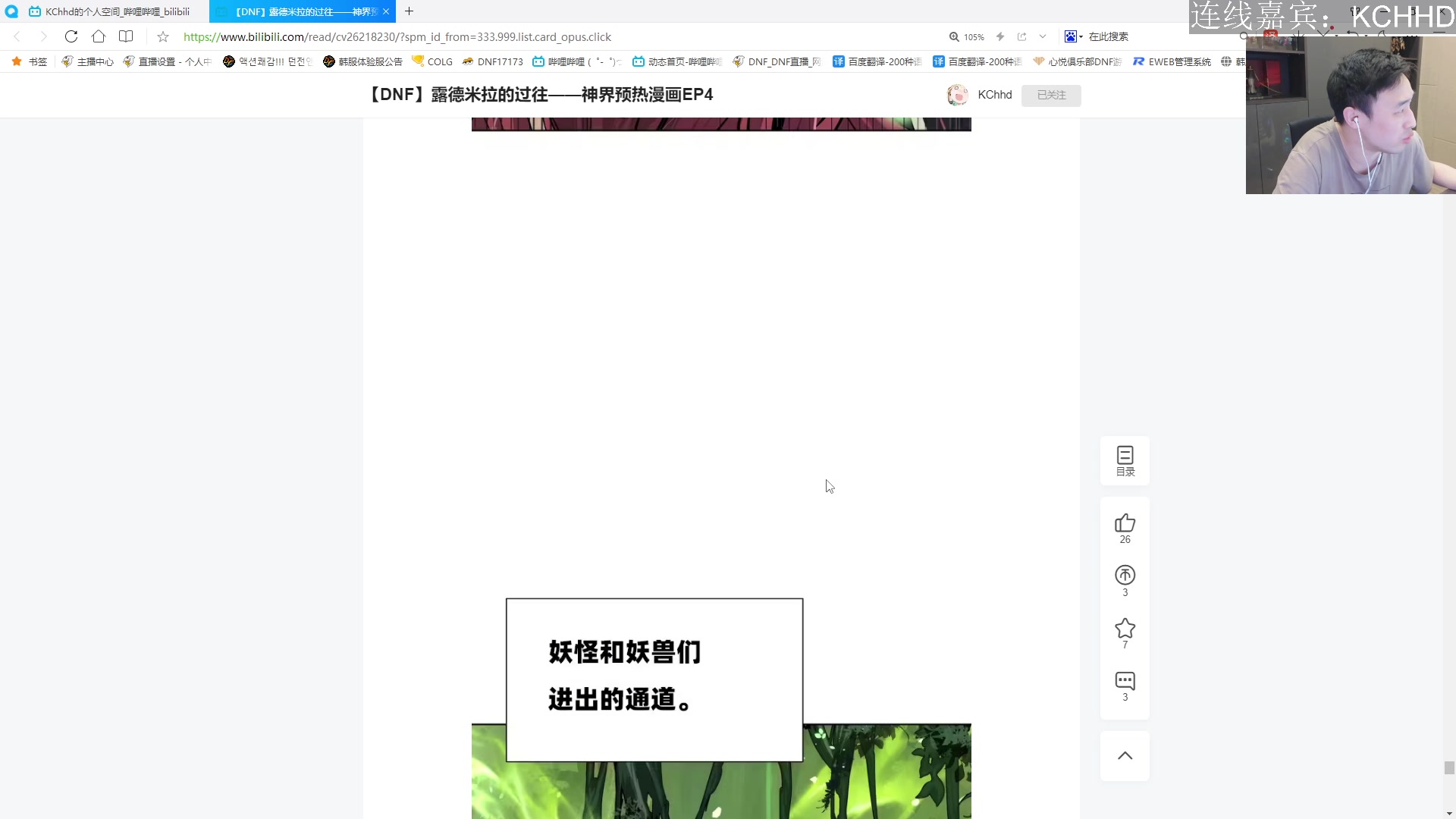Toggle the lightning speed mode icon
The height and width of the screenshot is (819, 1456).
click(x=1000, y=36)
